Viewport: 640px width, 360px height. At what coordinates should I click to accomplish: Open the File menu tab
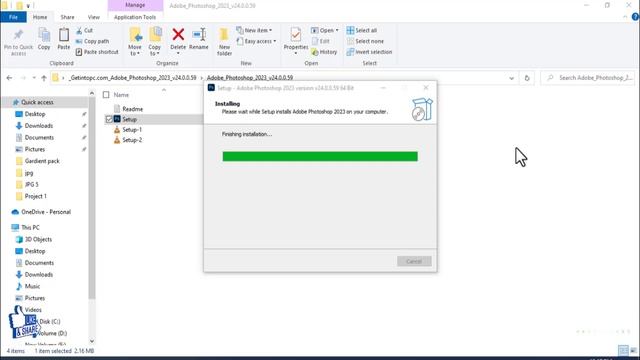[x=13, y=17]
